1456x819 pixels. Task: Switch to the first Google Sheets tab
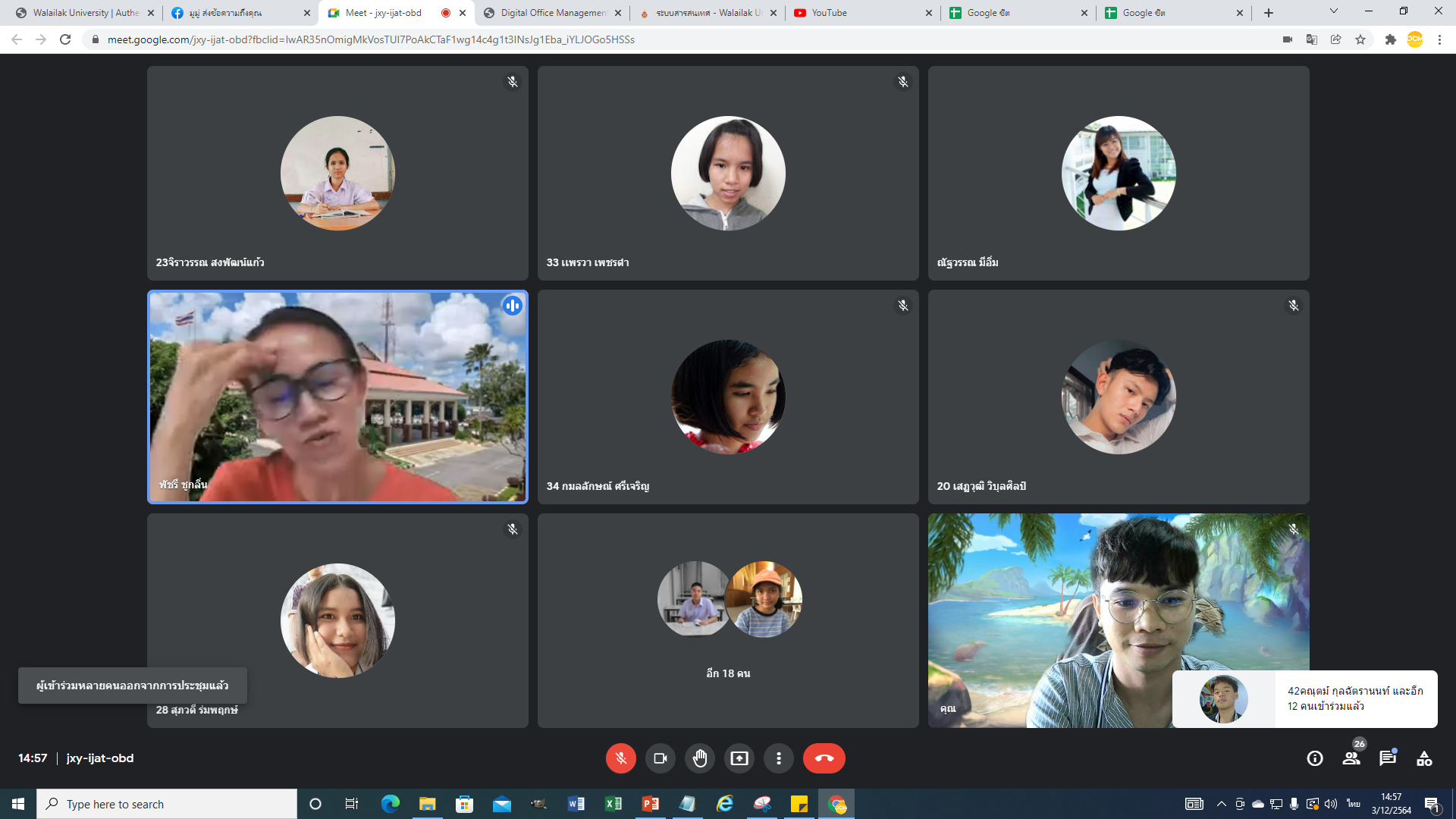[x=1018, y=13]
